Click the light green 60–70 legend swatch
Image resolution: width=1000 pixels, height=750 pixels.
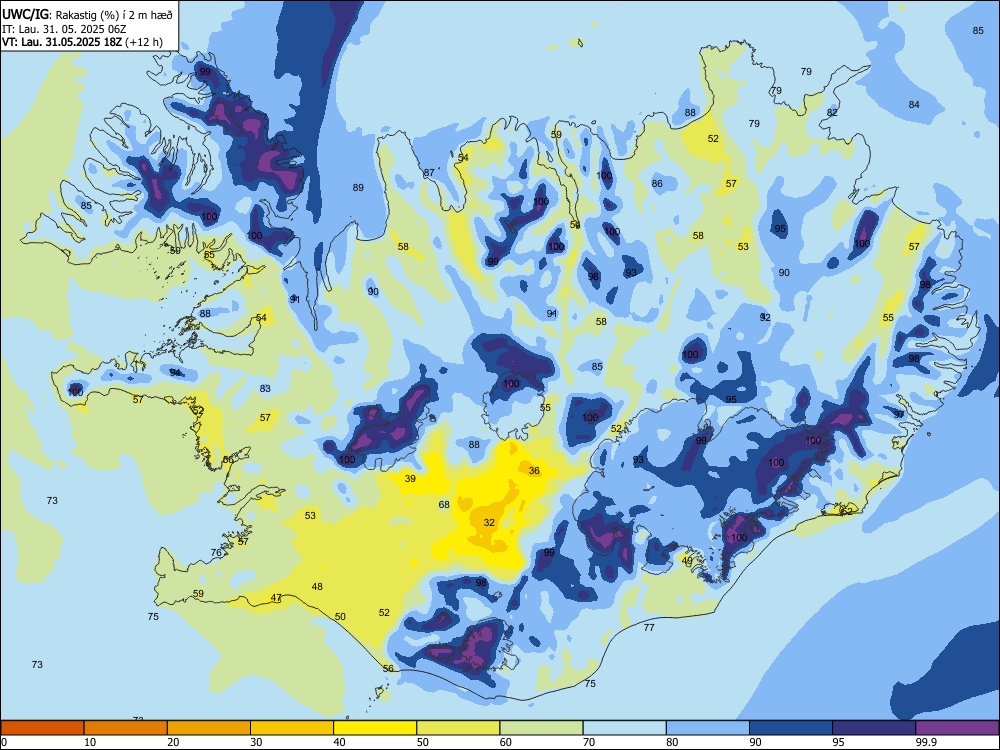541,728
